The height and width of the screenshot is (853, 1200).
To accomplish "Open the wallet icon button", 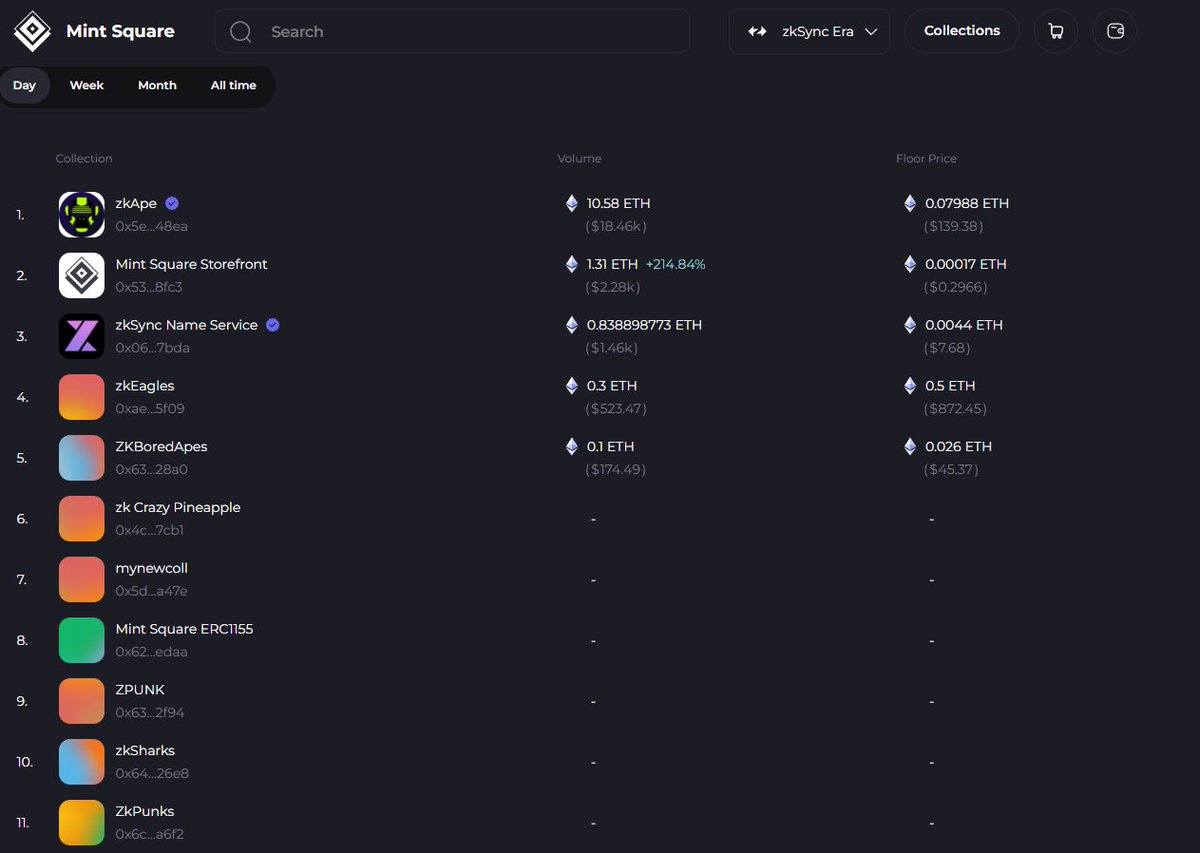I will [1115, 31].
